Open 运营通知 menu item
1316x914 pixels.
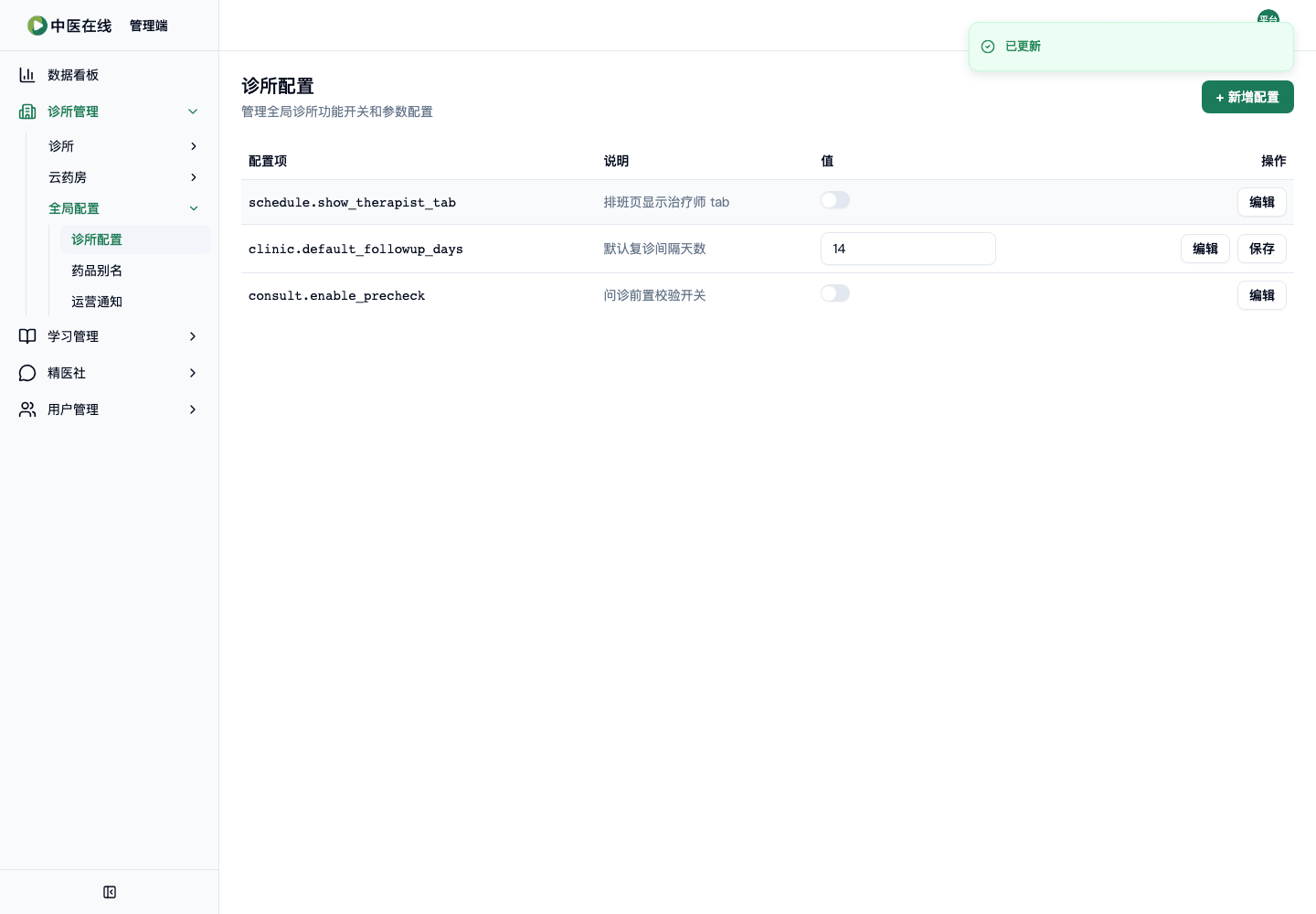[135, 302]
